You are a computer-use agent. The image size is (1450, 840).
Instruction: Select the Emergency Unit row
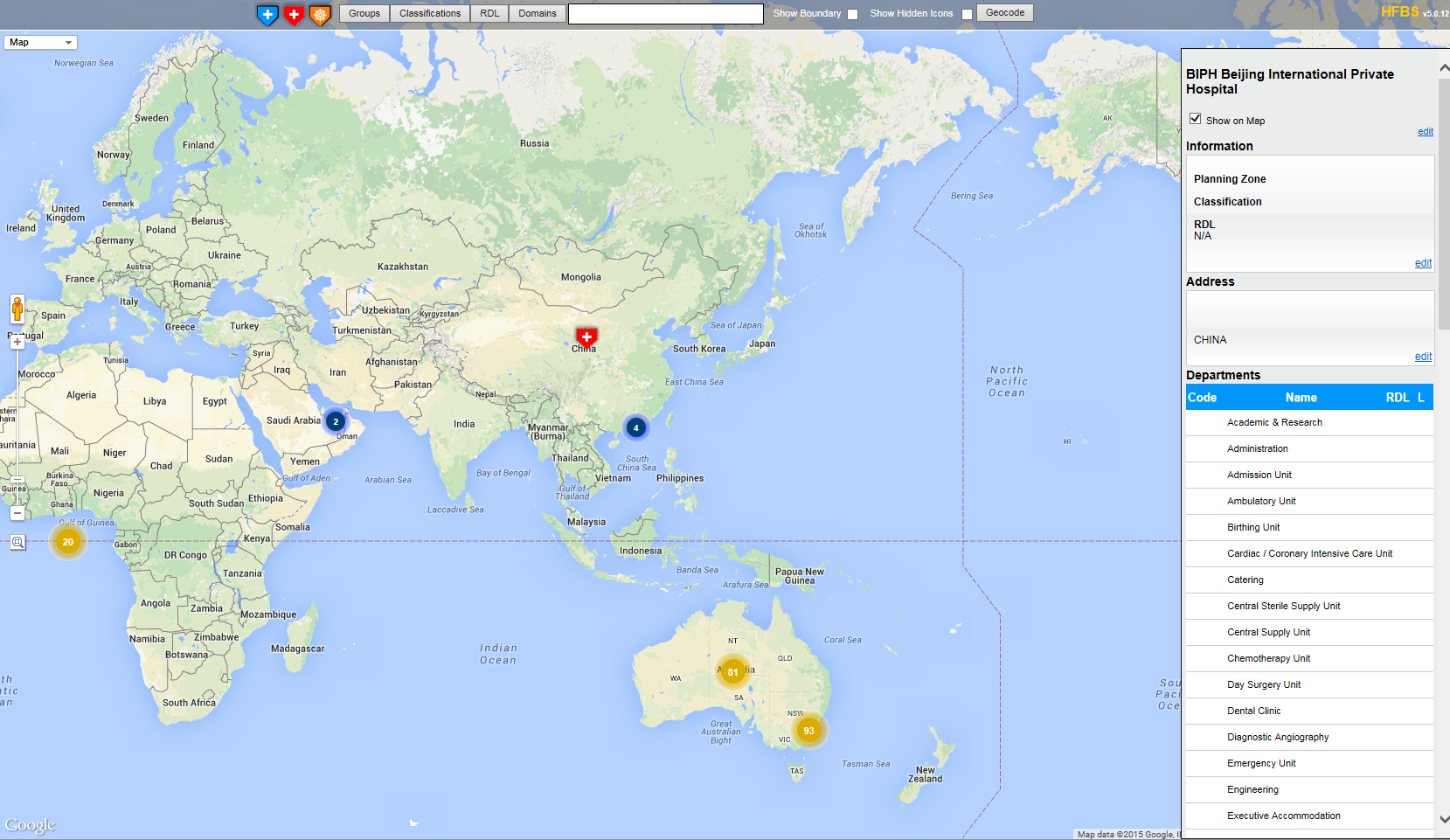click(x=1309, y=763)
